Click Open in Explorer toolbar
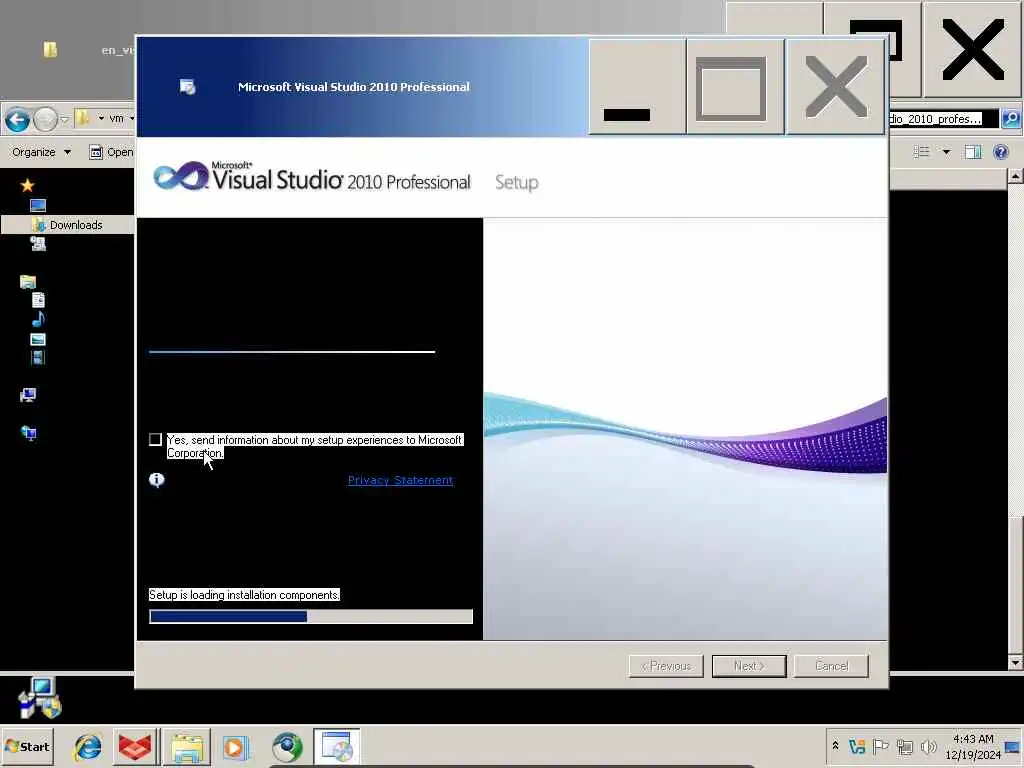 tap(111, 152)
